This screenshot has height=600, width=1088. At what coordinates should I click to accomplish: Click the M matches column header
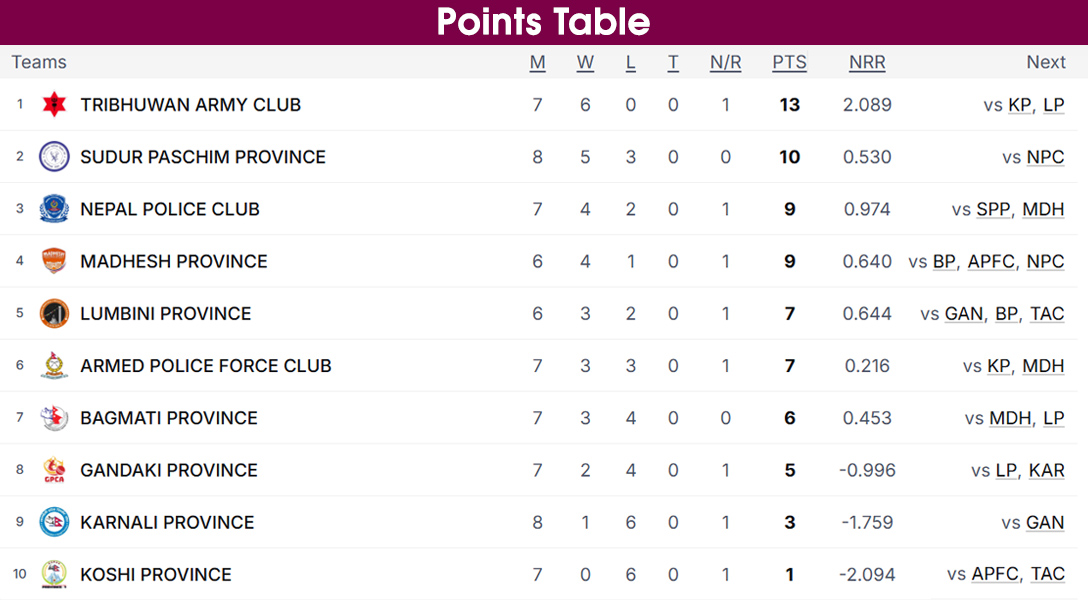(x=538, y=62)
